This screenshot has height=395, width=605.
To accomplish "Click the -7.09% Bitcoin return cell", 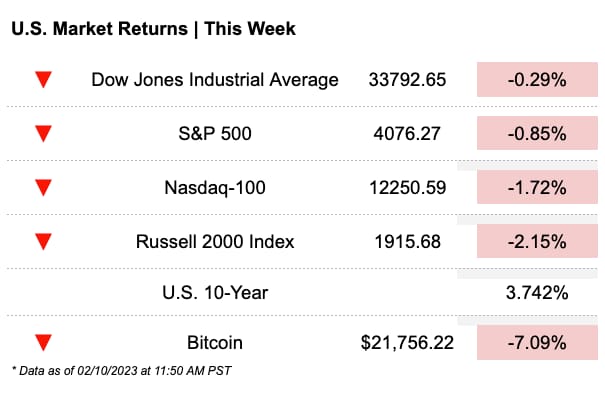I will tap(537, 343).
